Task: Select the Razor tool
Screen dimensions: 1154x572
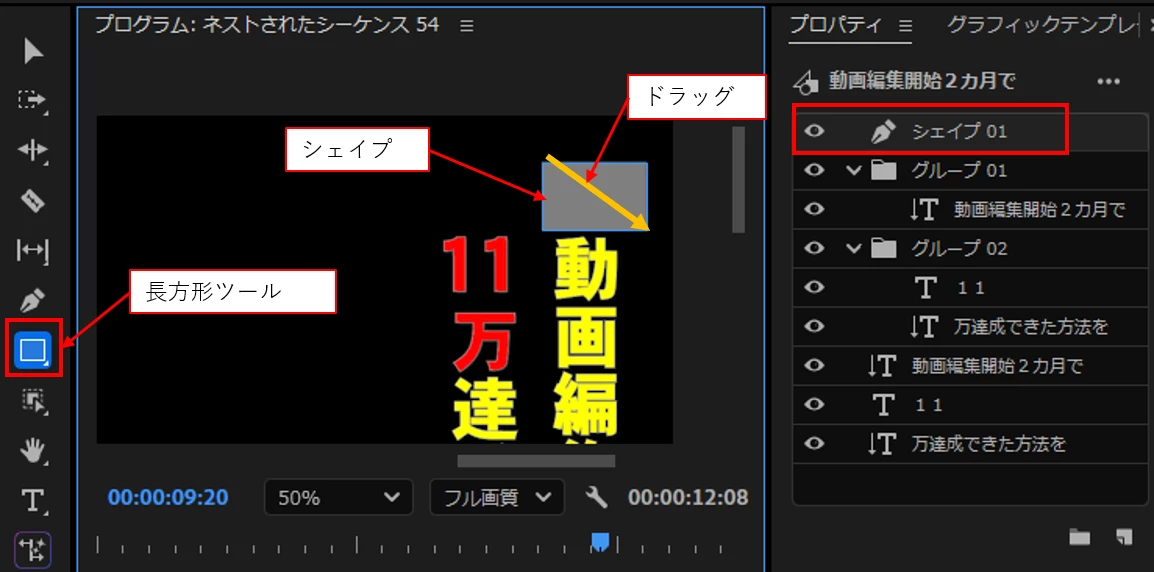Action: click(x=33, y=200)
